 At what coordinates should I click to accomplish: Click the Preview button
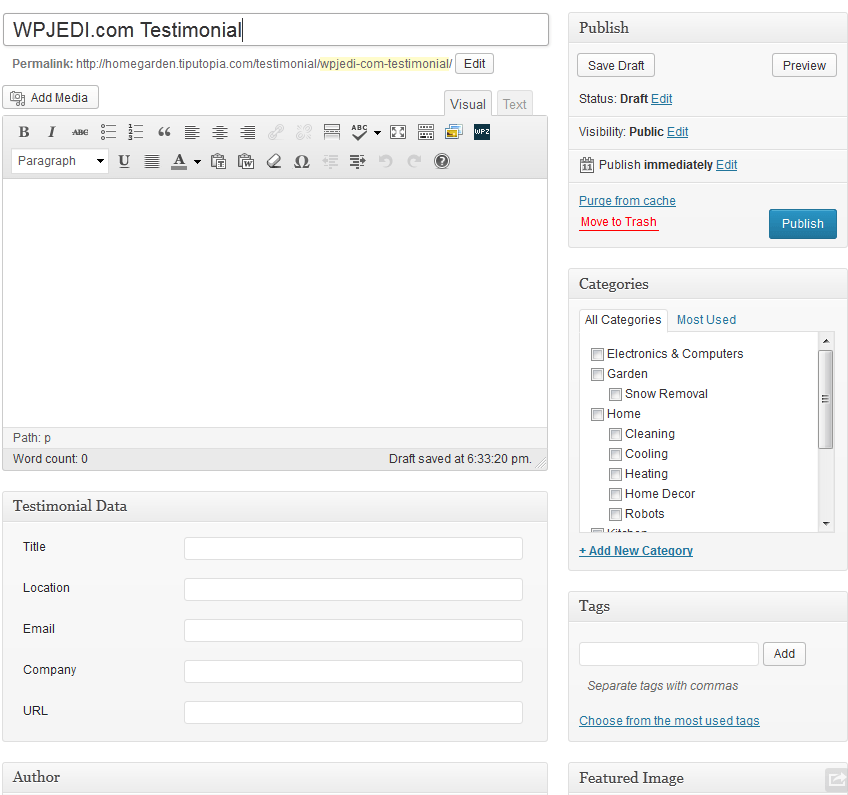coord(804,65)
